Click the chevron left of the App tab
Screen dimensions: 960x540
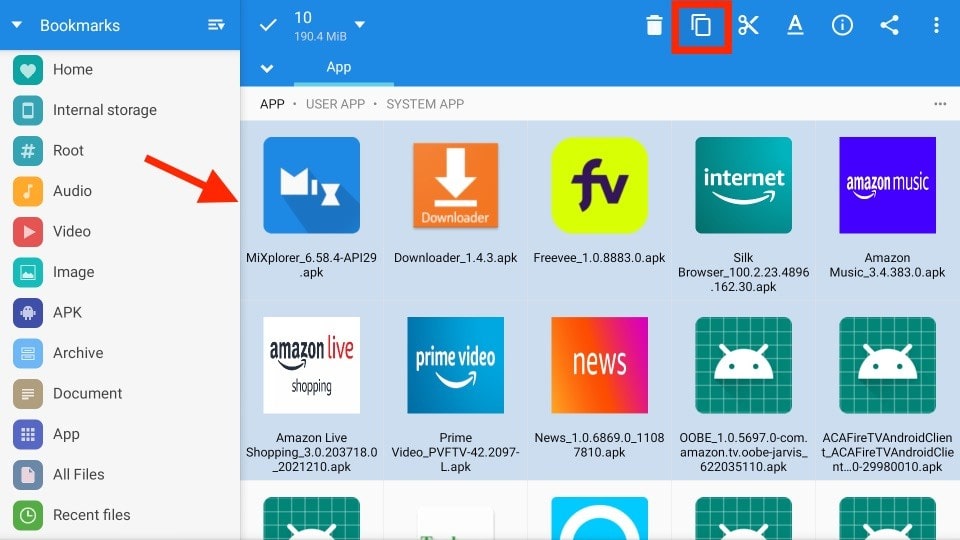click(267, 68)
